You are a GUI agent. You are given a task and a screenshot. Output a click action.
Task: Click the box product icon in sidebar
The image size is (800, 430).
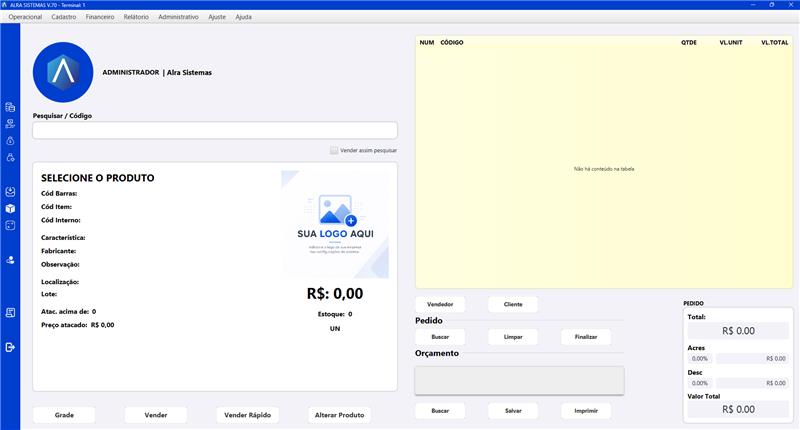[x=10, y=209]
